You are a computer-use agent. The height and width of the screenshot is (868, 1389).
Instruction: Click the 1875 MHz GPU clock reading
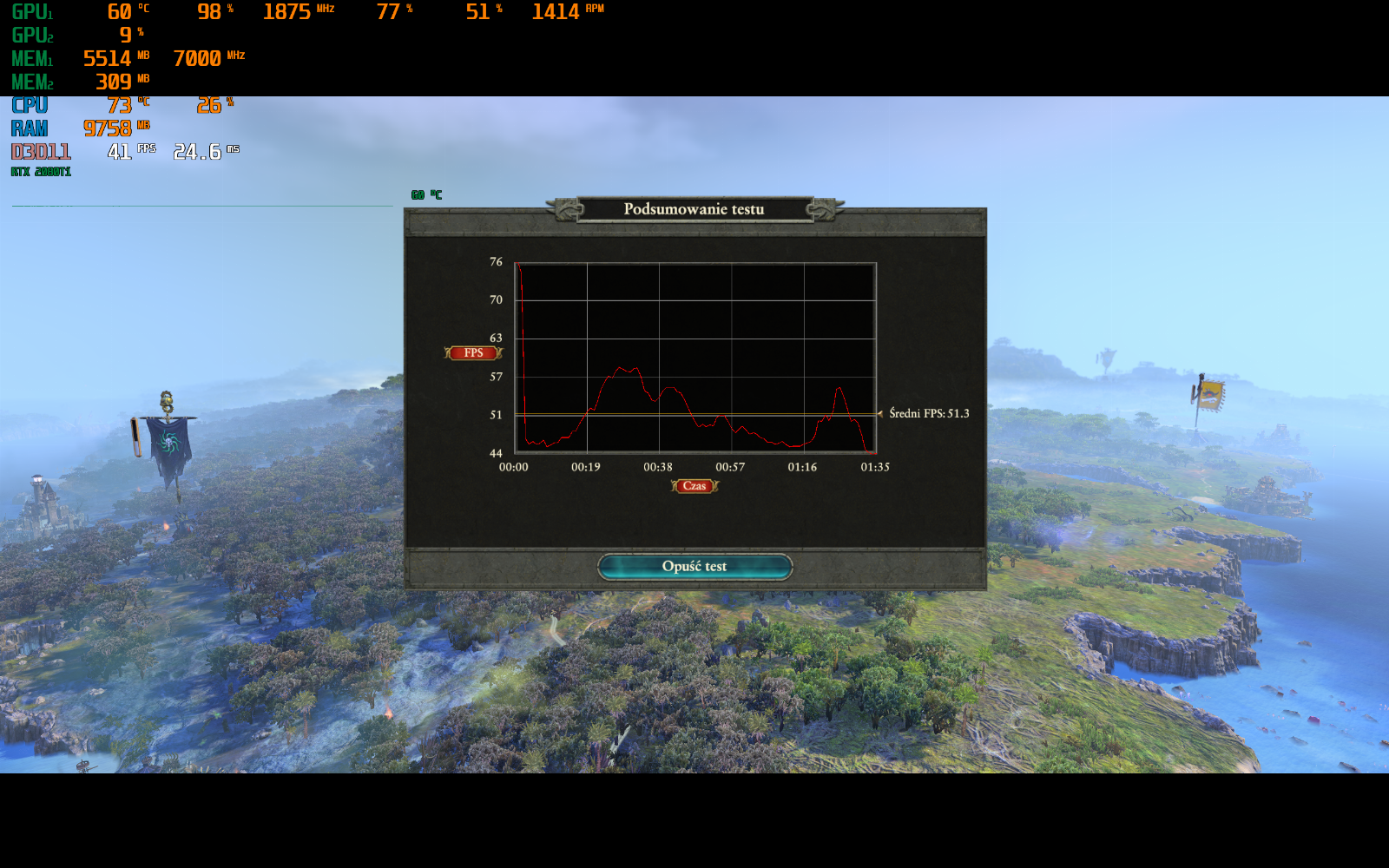tap(299, 12)
